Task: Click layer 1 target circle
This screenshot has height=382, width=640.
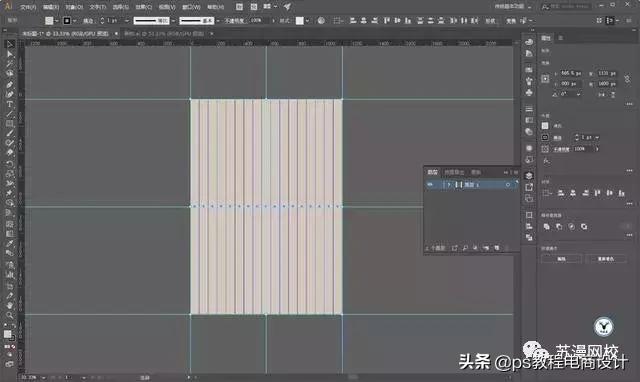Action: click(x=508, y=184)
